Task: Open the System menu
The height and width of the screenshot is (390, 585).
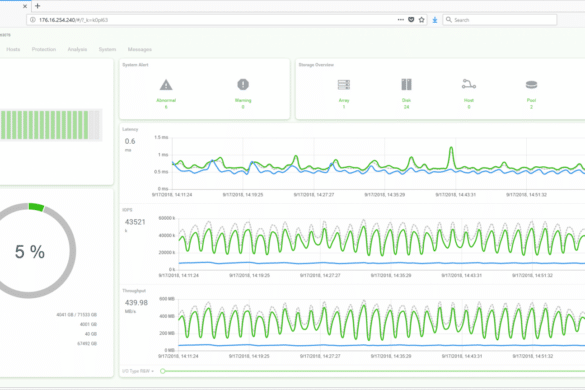Action: pos(107,49)
